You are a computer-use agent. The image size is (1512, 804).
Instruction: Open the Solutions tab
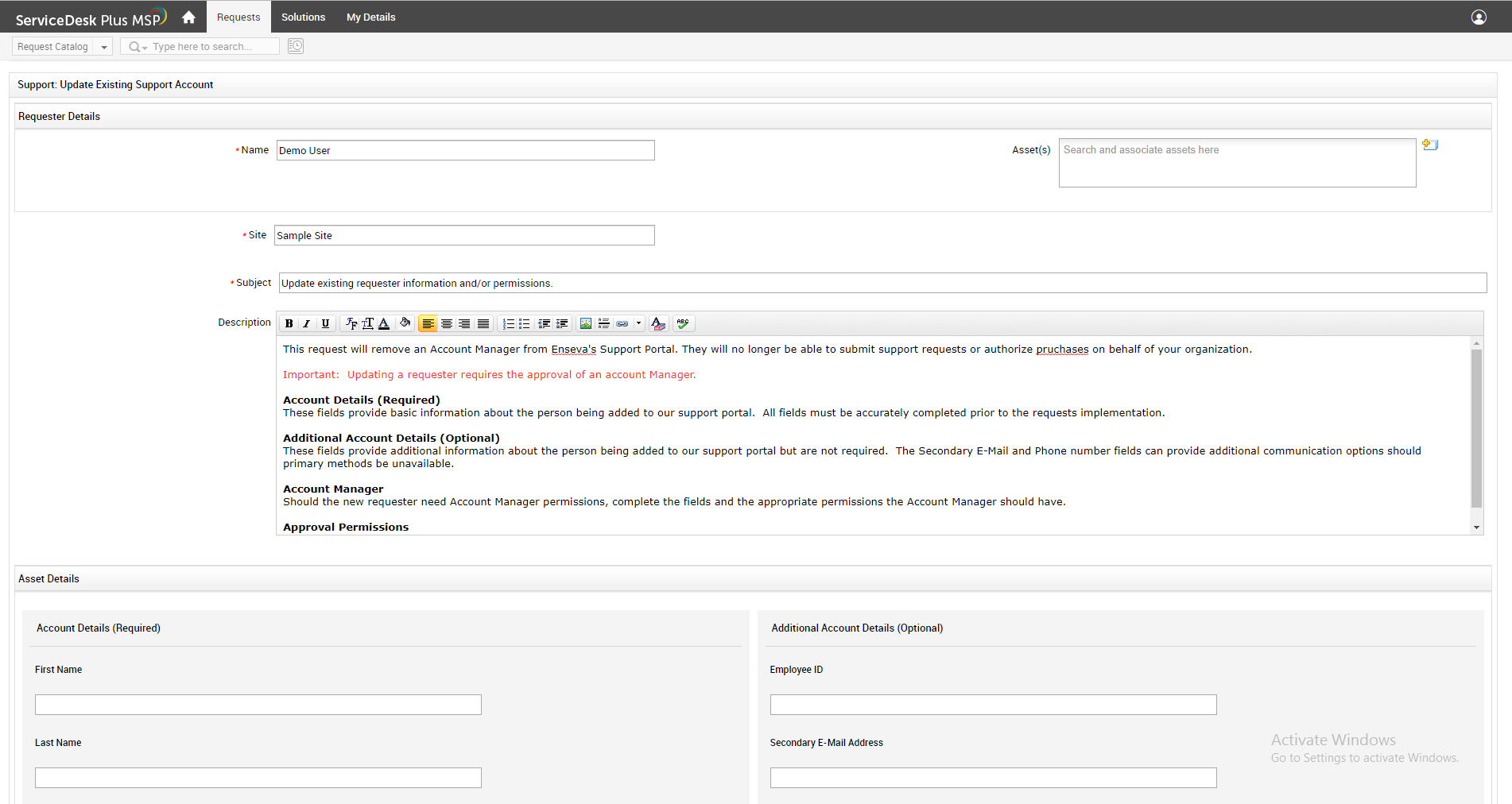click(303, 17)
